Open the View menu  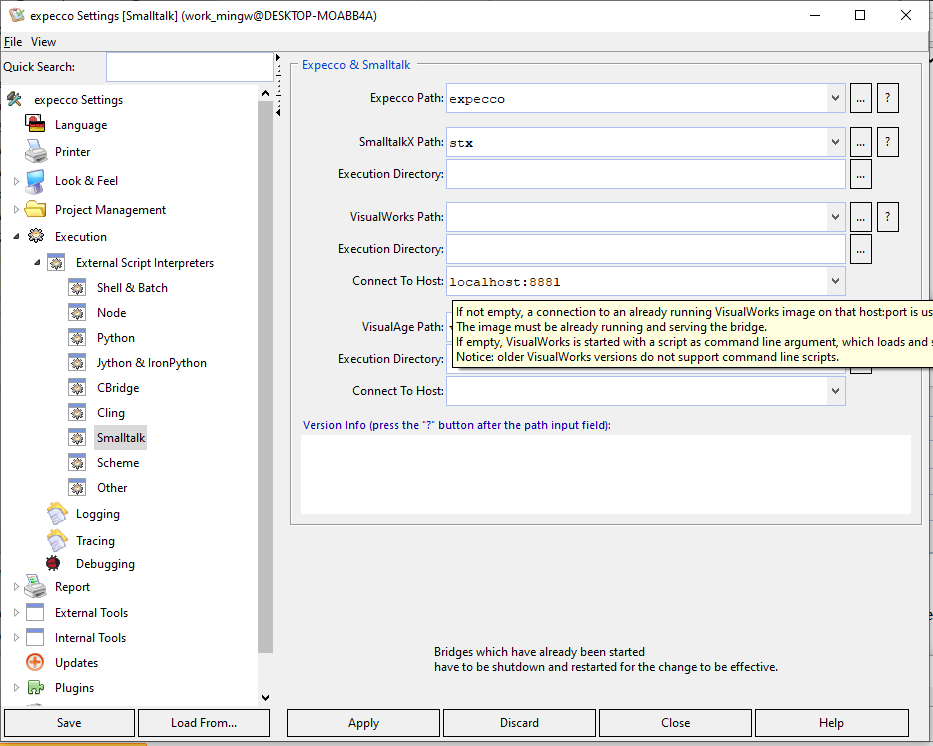point(43,42)
